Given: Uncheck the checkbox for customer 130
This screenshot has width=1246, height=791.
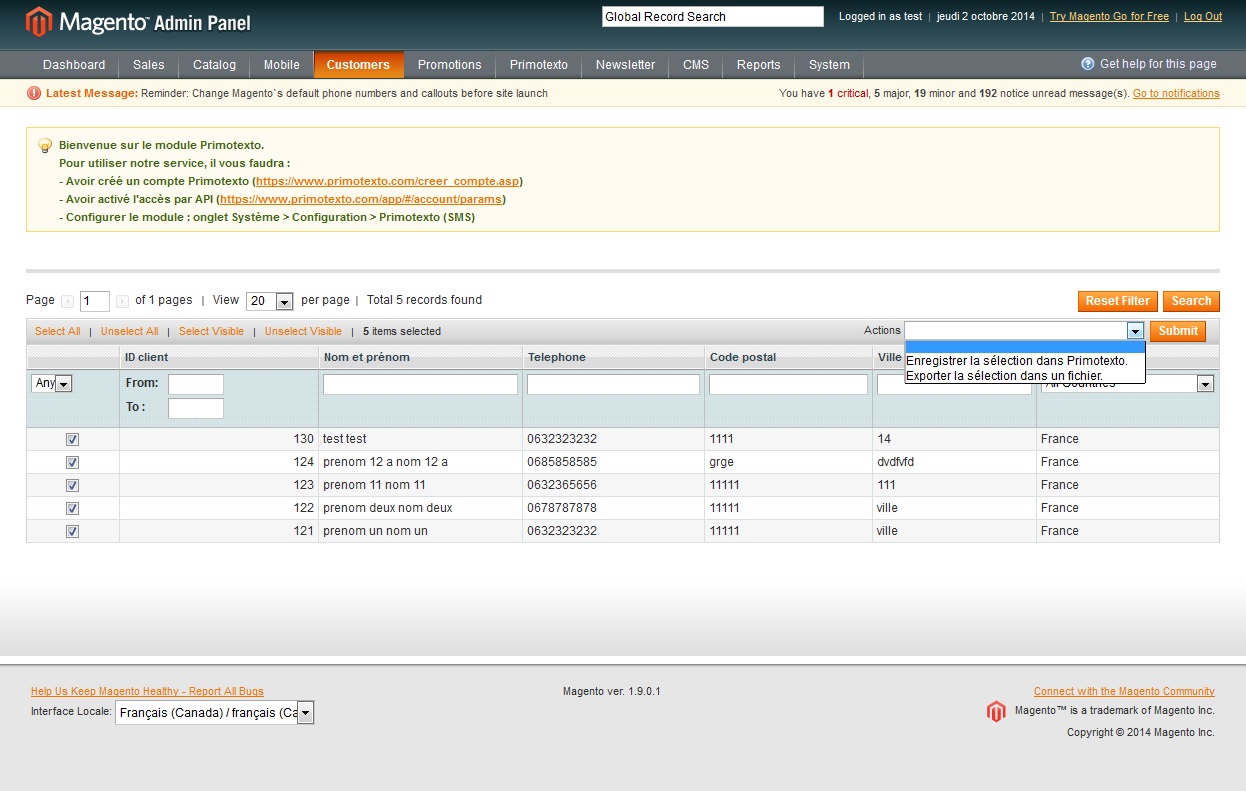Looking at the screenshot, I should click(72, 439).
